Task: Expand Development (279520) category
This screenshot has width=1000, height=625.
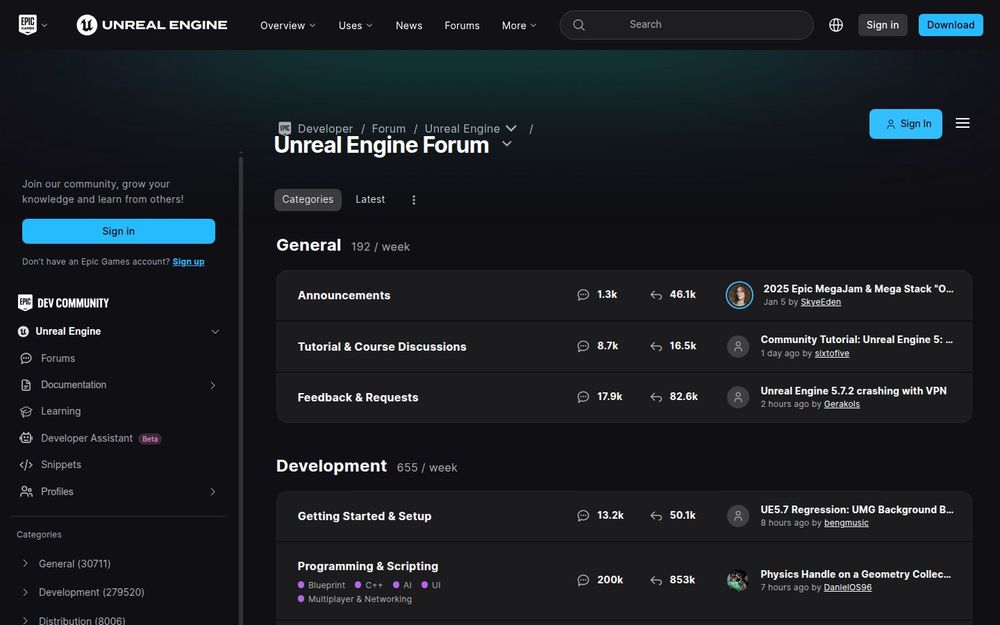Action: click(25, 592)
